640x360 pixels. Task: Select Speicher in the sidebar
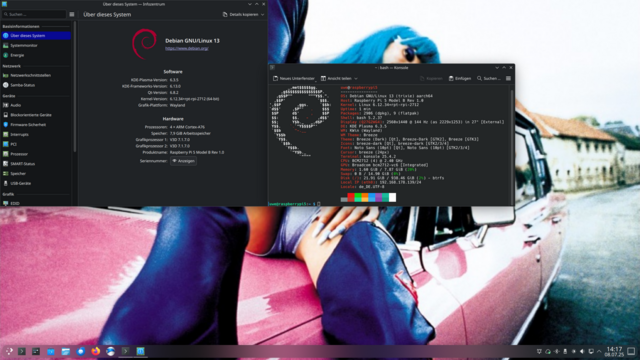click(x=36, y=173)
